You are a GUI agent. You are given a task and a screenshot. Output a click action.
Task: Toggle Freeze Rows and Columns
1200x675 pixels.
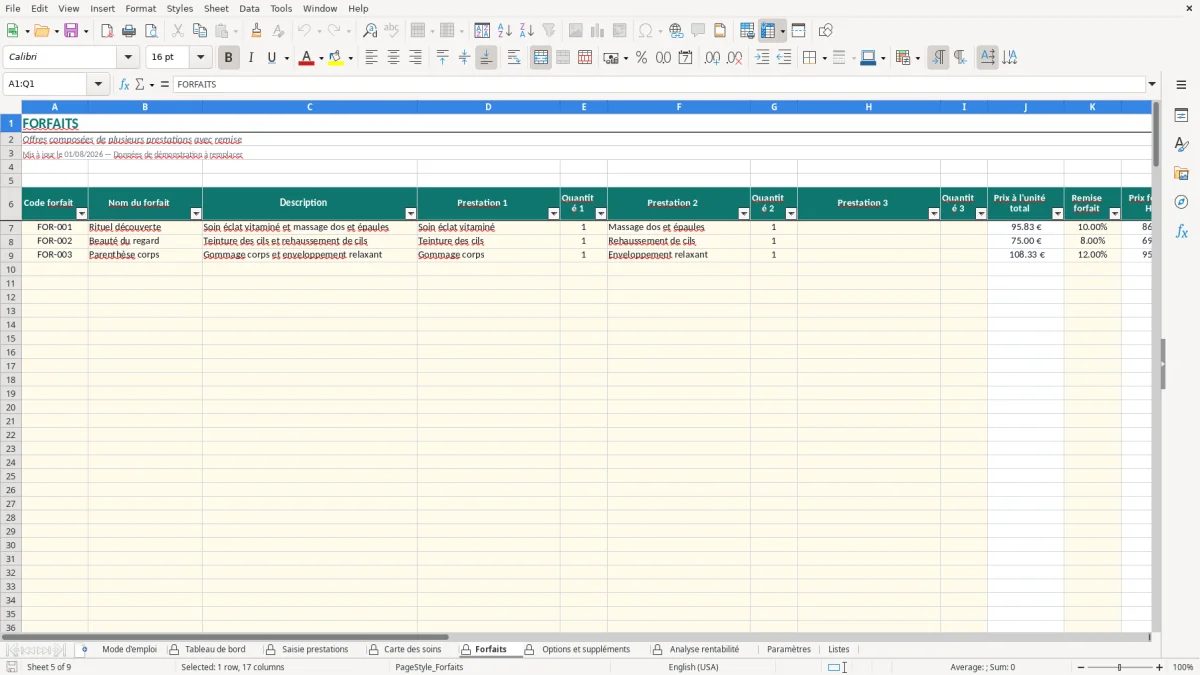click(767, 31)
